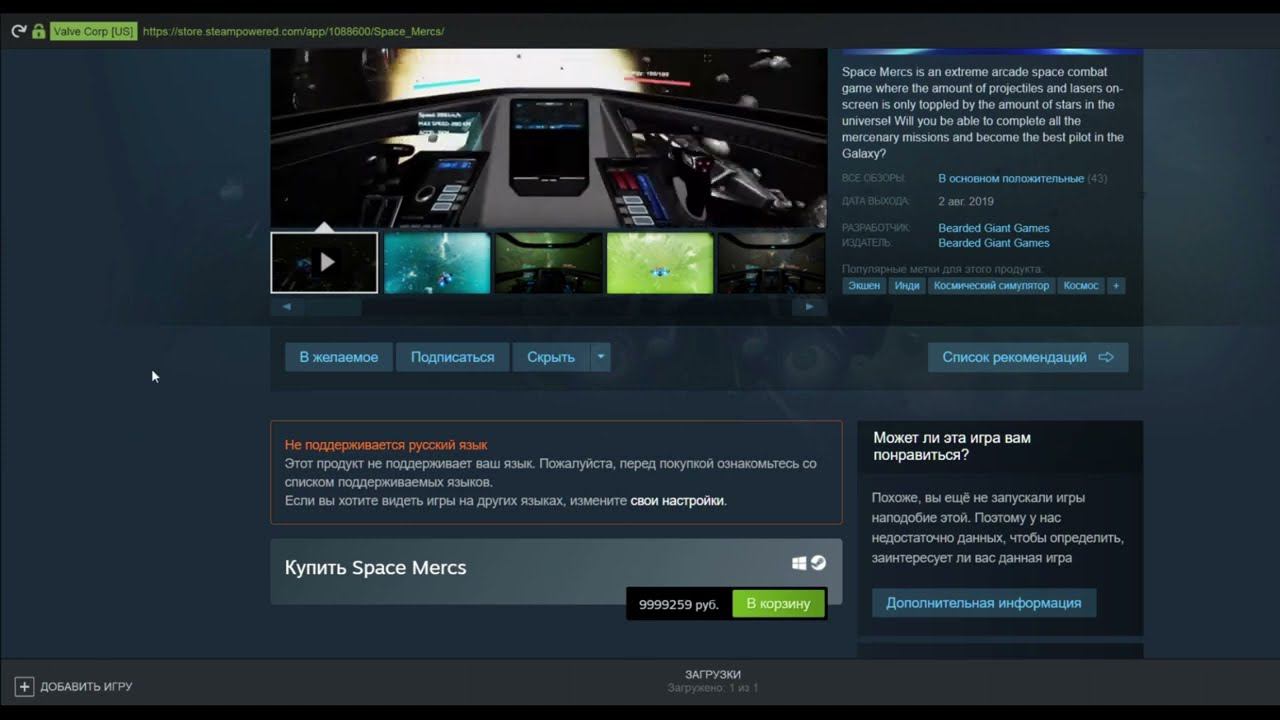The height and width of the screenshot is (720, 1280).
Task: Click the plus icon of Добавить игру
Action: (x=25, y=687)
